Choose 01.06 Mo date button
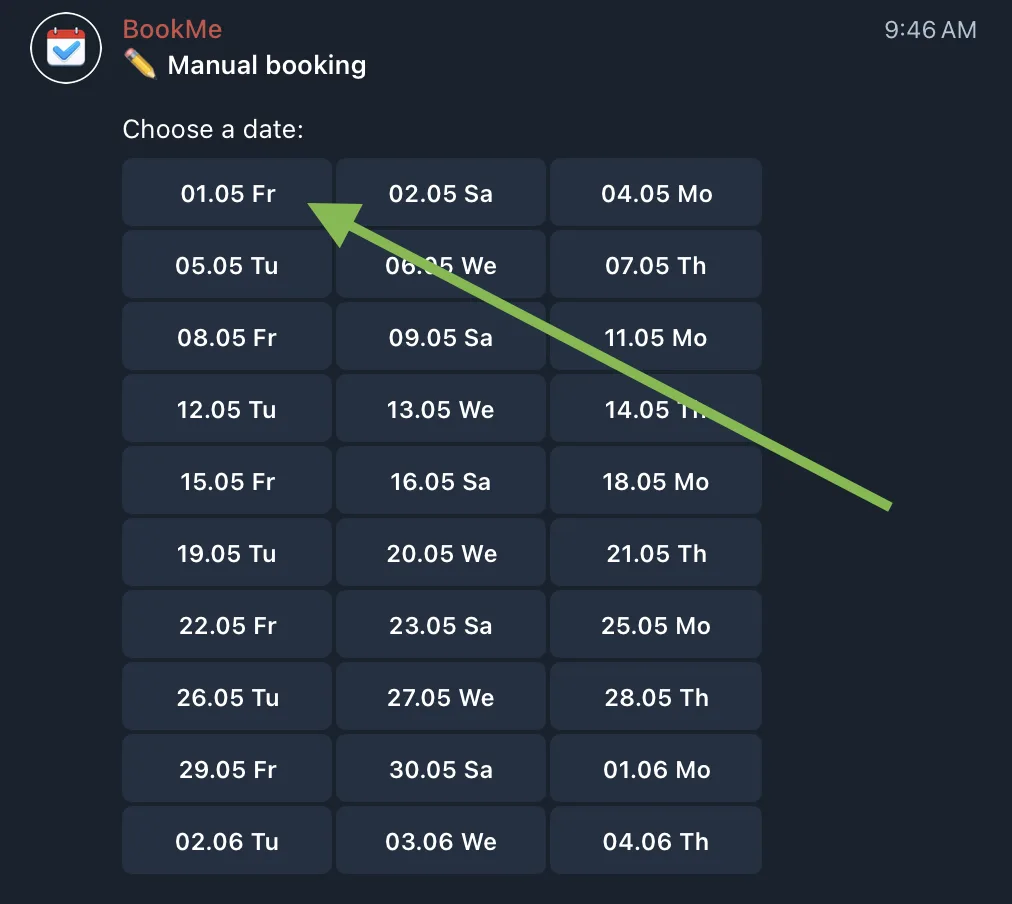This screenshot has height=904, width=1012. point(656,768)
